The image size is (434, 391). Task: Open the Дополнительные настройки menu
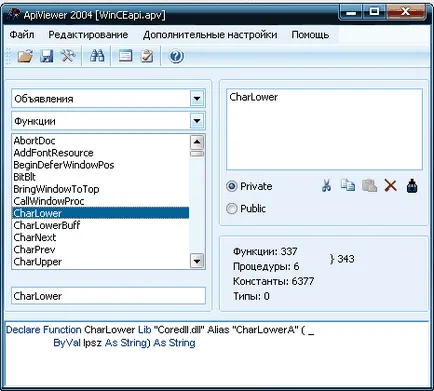click(210, 35)
